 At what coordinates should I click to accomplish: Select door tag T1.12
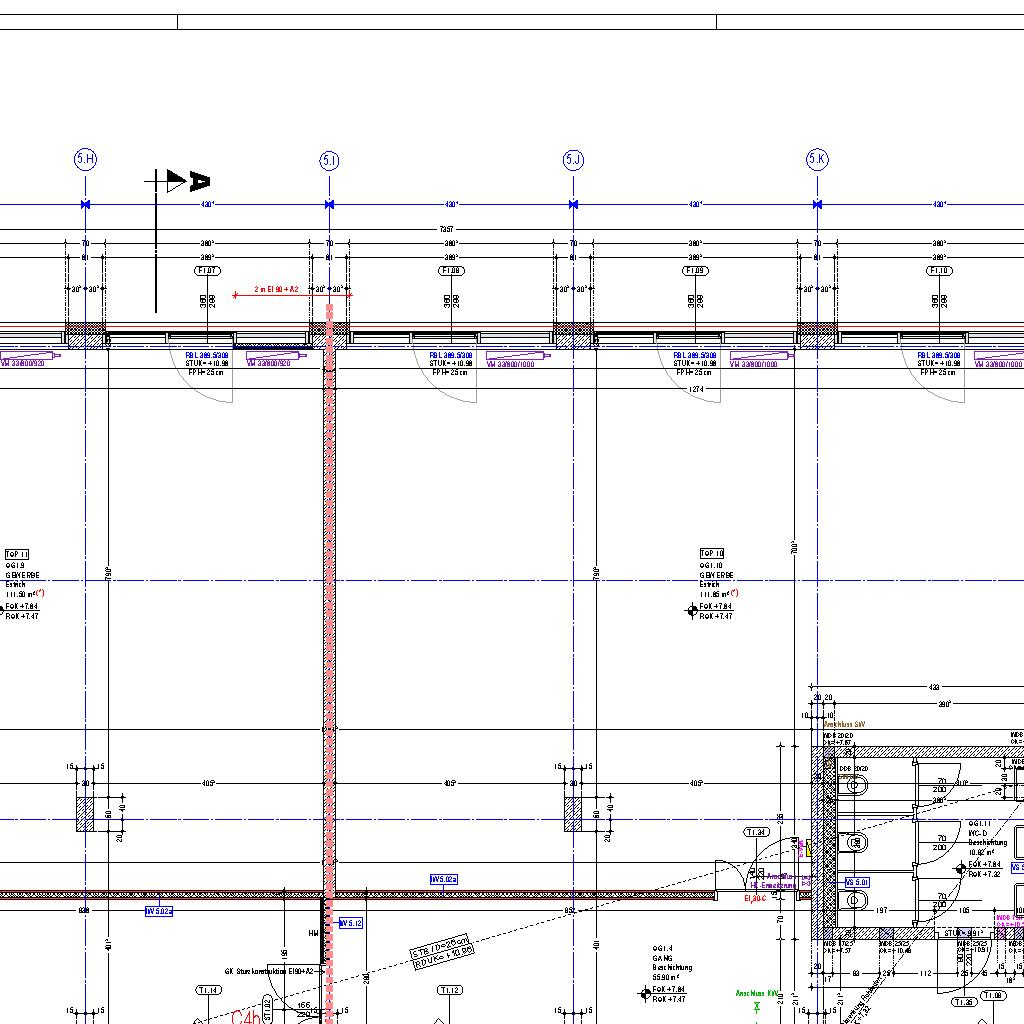click(x=449, y=990)
